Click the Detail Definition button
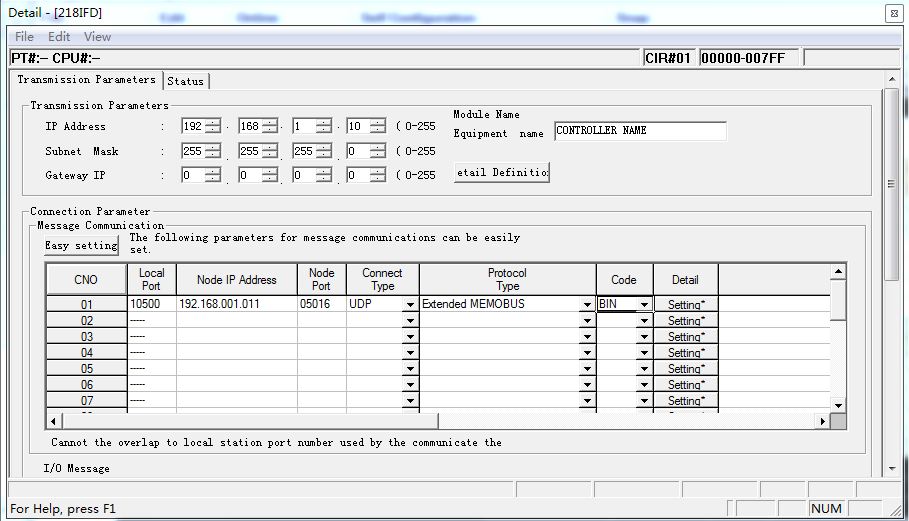The image size is (909, 521). 502,172
